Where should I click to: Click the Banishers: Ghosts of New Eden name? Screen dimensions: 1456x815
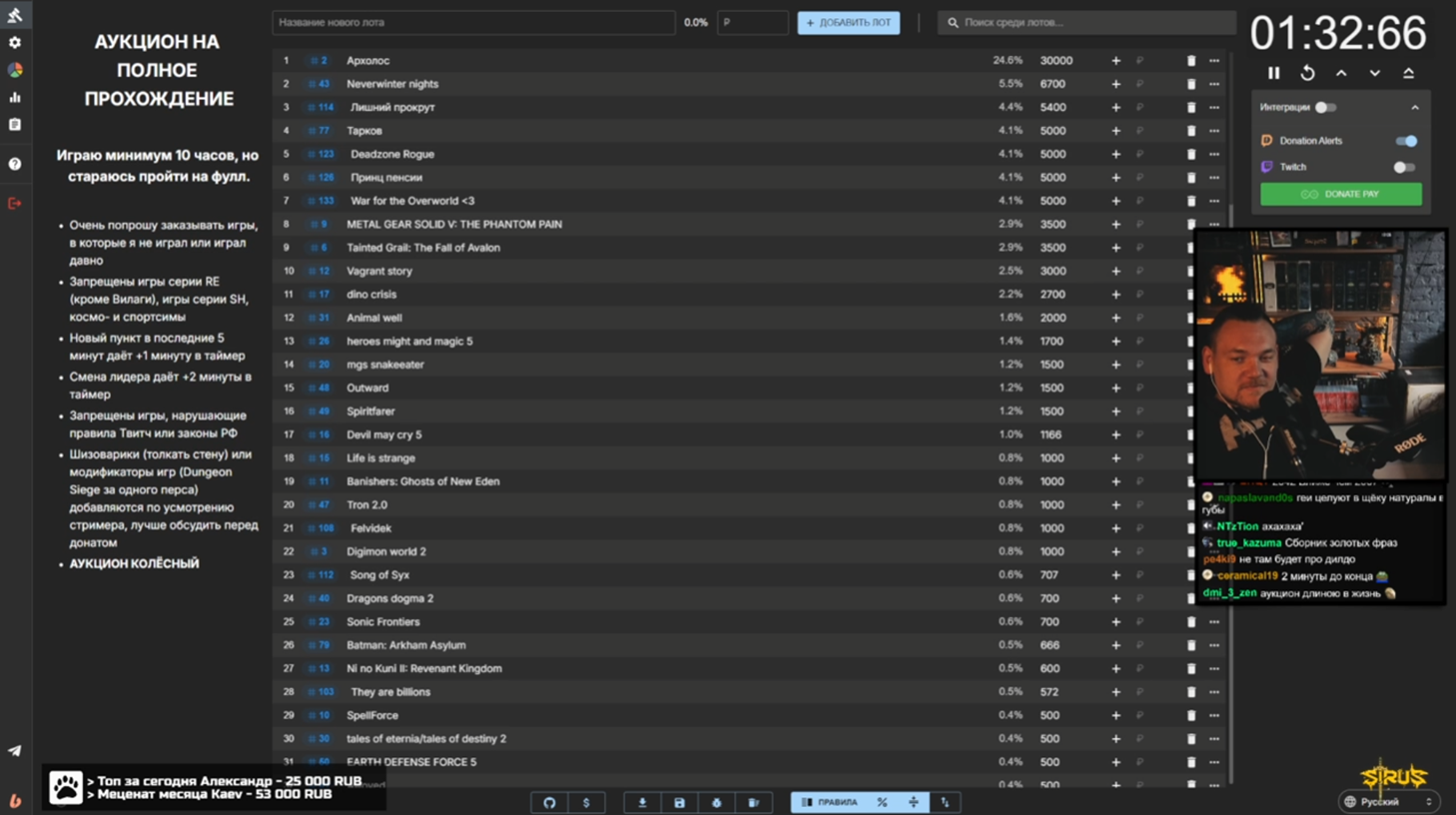click(422, 481)
